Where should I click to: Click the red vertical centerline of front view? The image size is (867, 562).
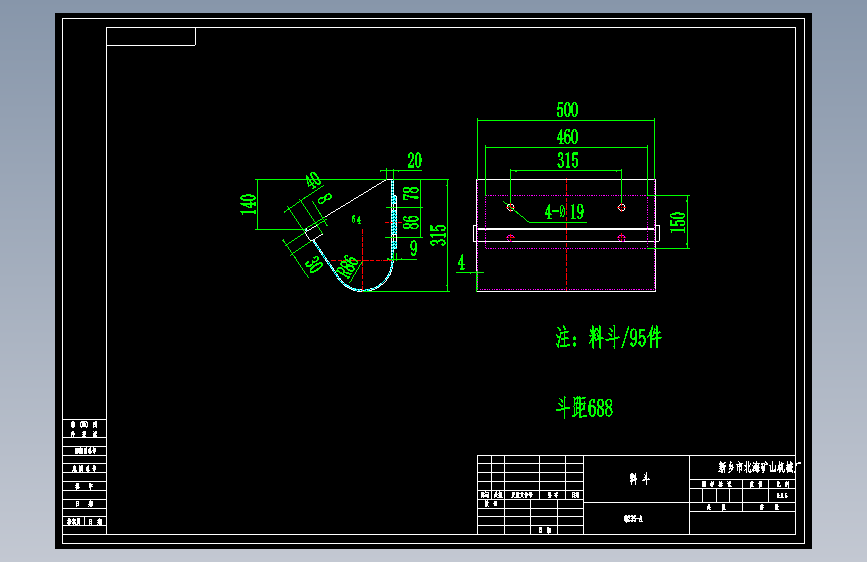coord(566,235)
